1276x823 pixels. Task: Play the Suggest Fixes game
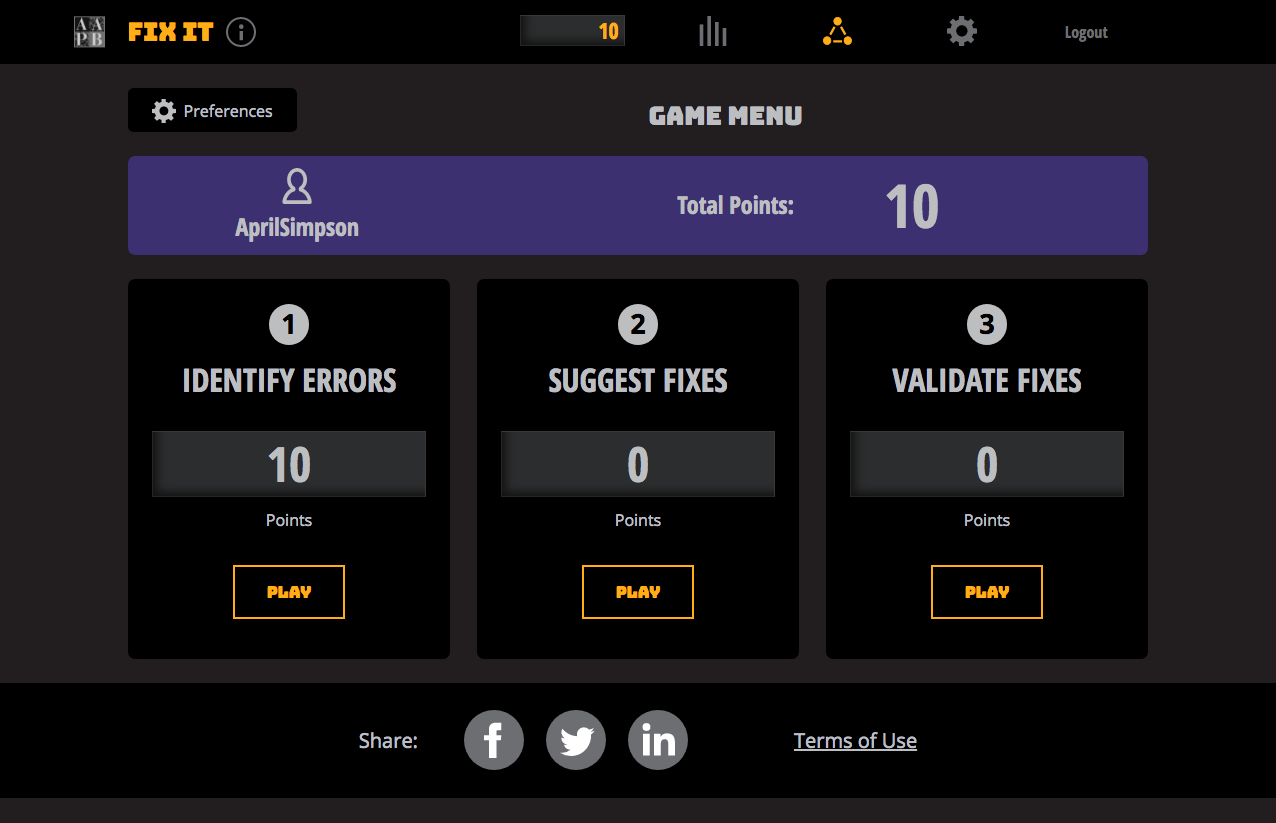pyautogui.click(x=638, y=592)
